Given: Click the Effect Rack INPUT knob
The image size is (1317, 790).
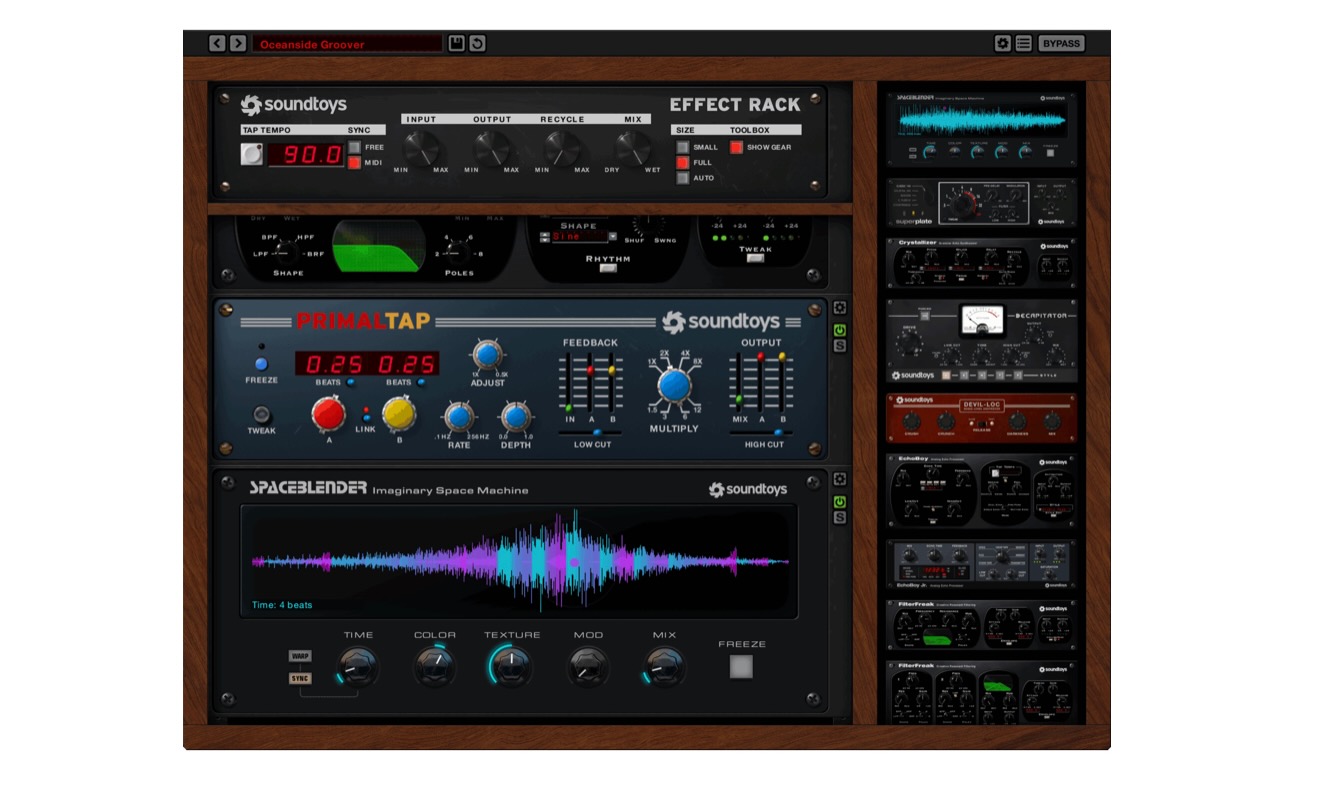Looking at the screenshot, I should click(x=421, y=149).
